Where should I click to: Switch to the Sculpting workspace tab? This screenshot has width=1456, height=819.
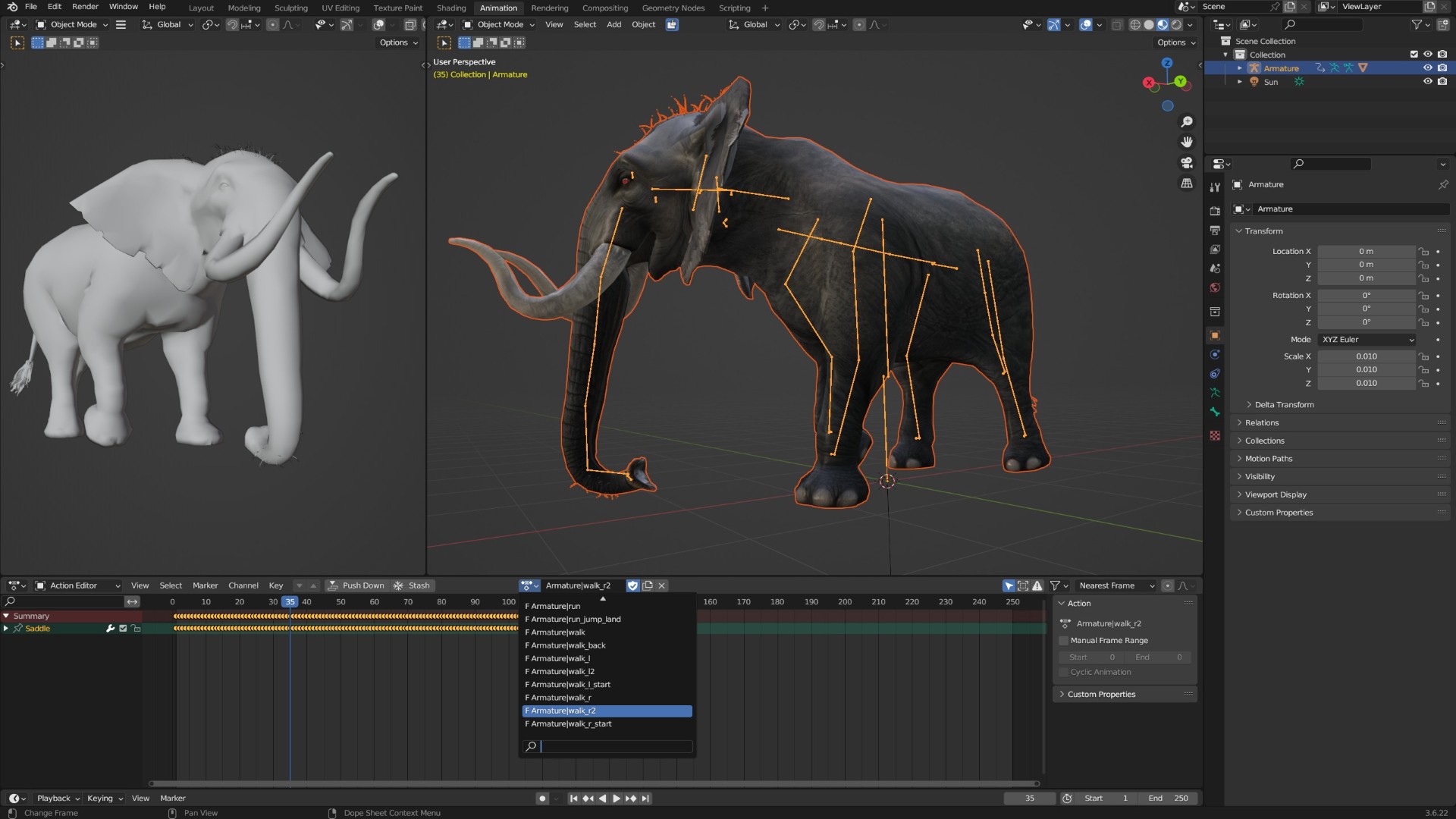291,8
